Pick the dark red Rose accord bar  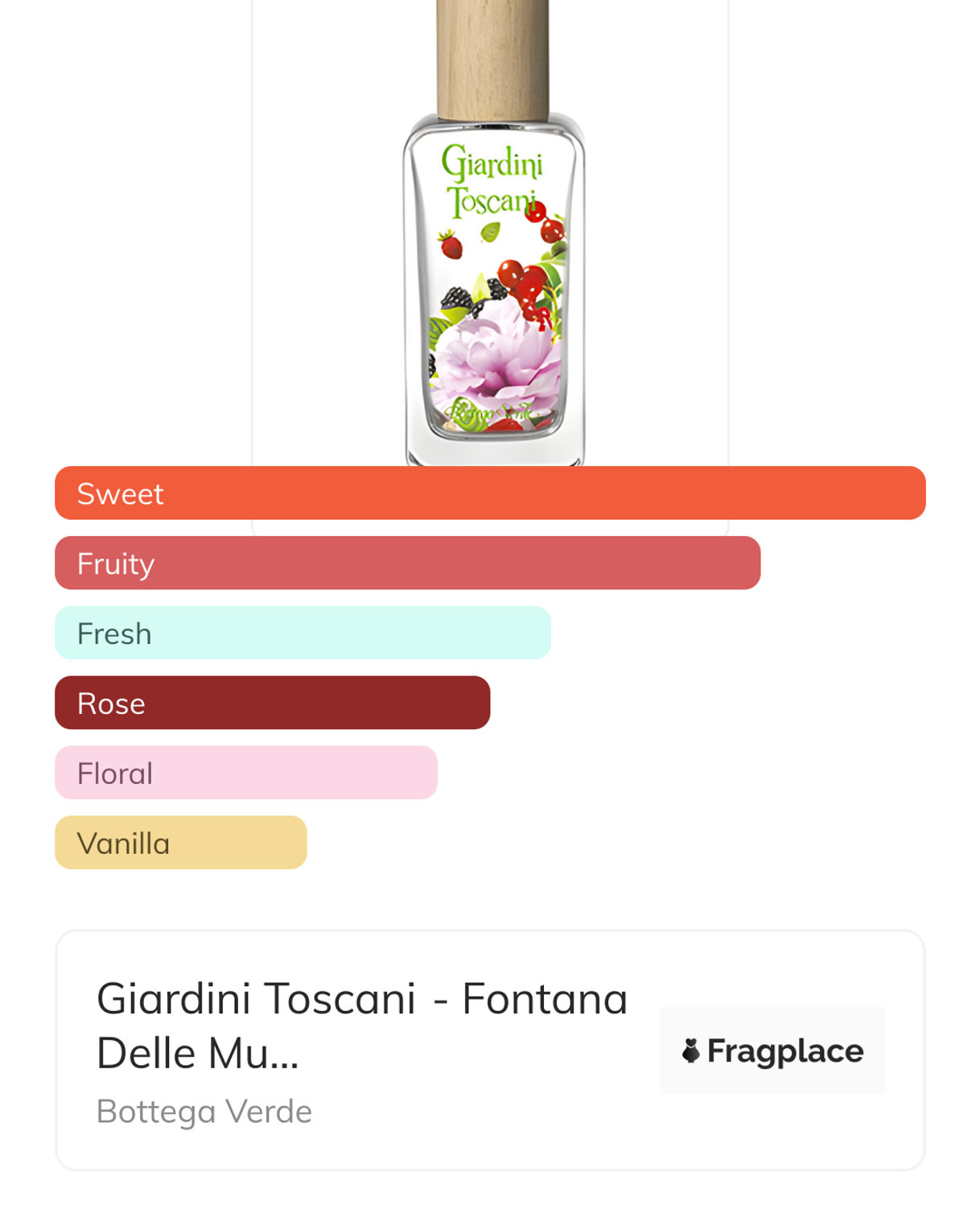pos(272,703)
